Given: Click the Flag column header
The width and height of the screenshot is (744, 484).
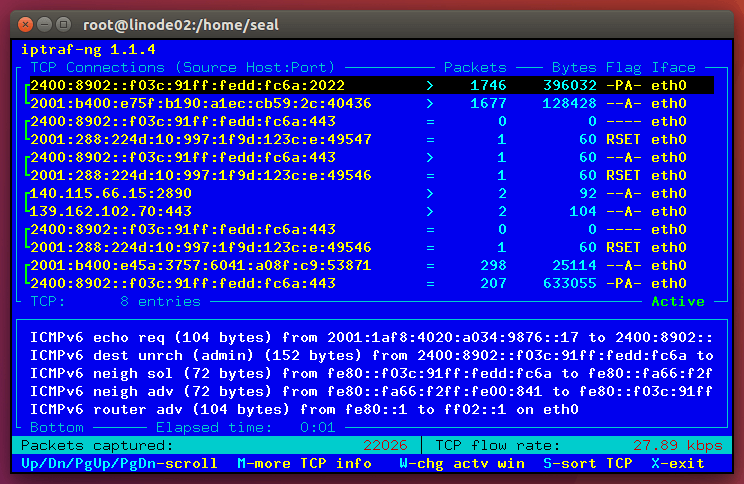Looking at the screenshot, I should tap(624, 67).
